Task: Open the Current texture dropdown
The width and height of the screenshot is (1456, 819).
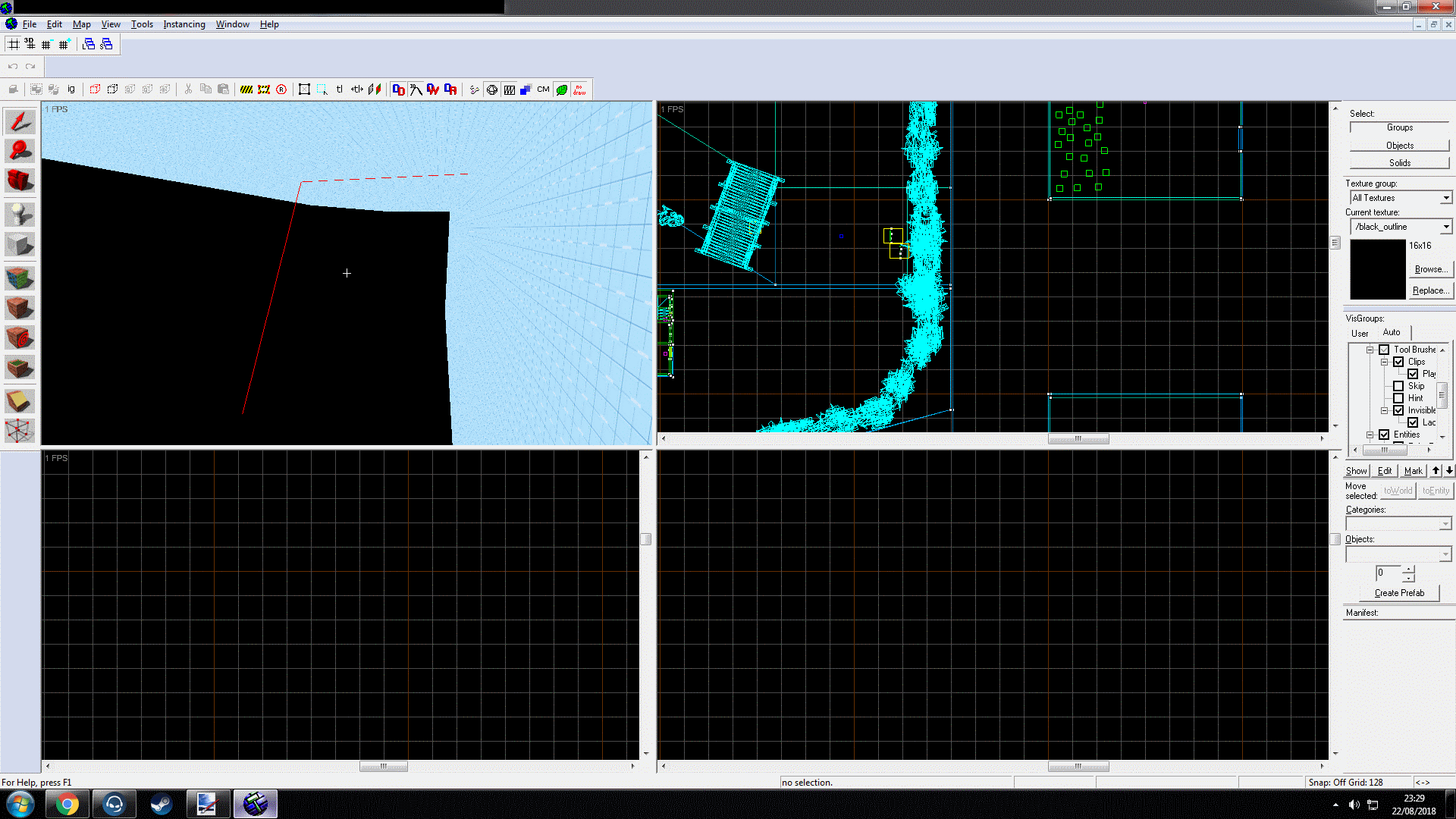Action: (1446, 227)
